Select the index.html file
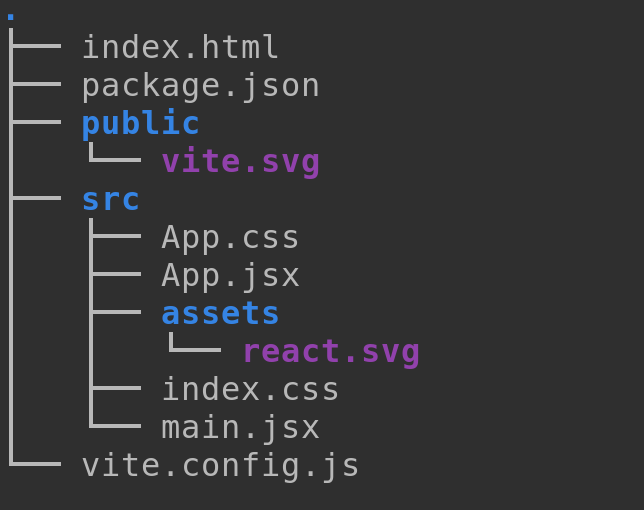This screenshot has width=644, height=510. click(x=180, y=48)
